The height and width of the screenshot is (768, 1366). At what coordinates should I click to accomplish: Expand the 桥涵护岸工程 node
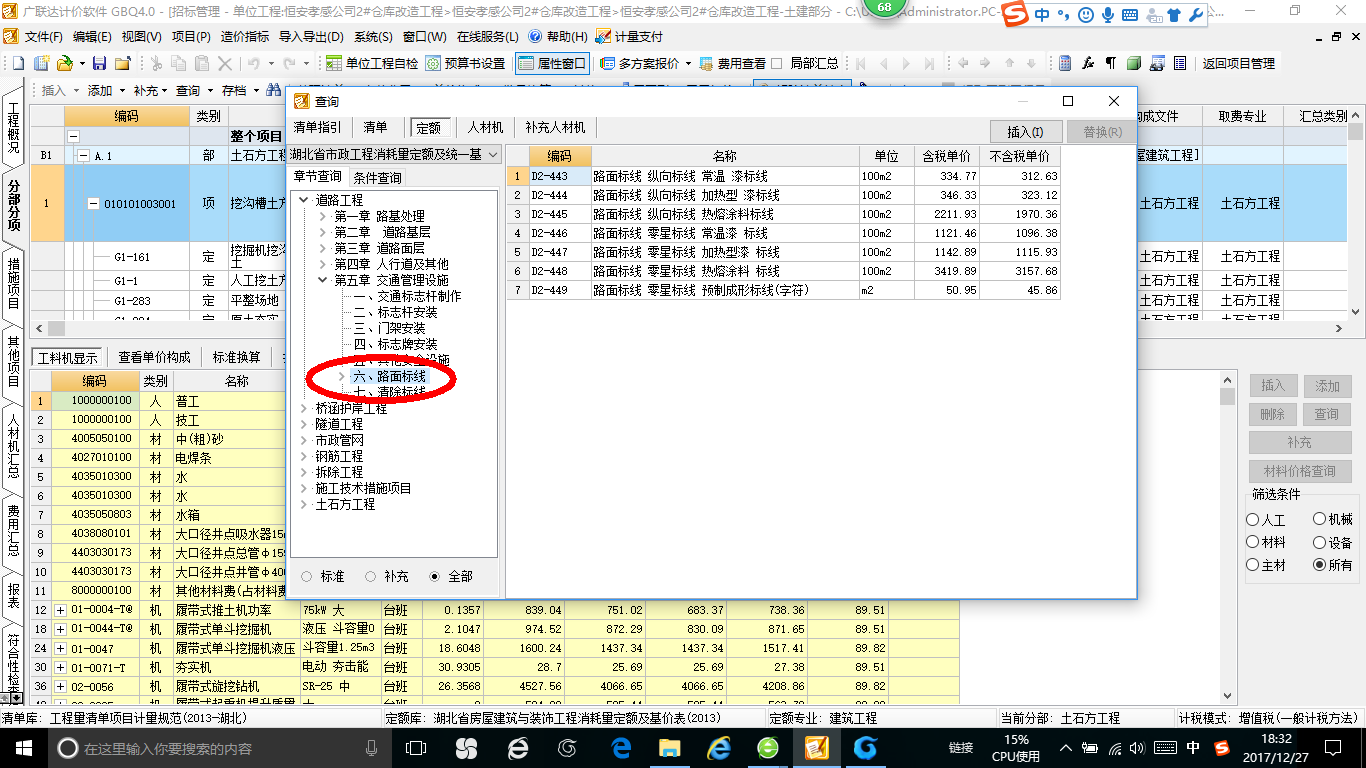pos(304,408)
